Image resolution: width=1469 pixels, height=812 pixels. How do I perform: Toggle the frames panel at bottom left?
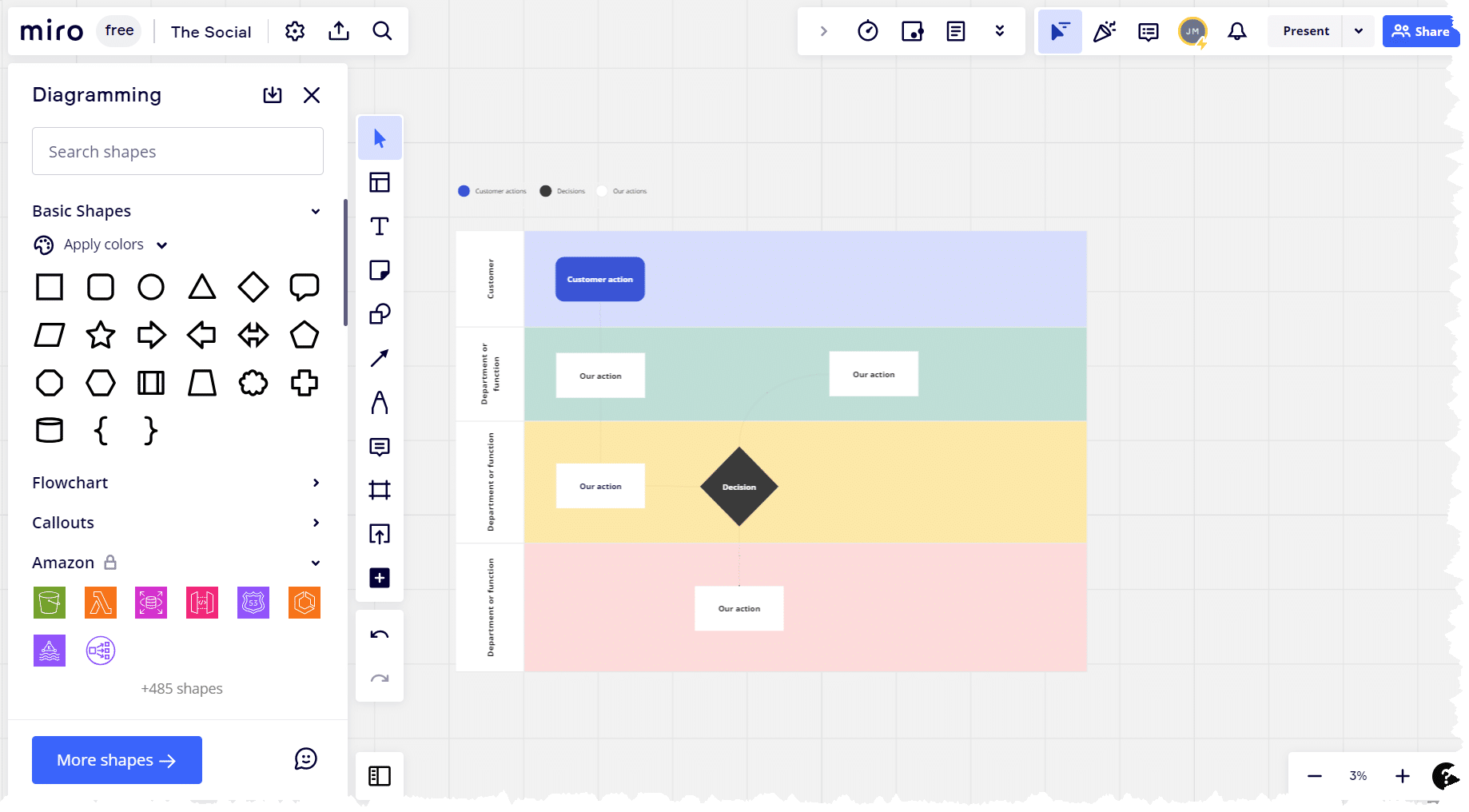(x=380, y=776)
